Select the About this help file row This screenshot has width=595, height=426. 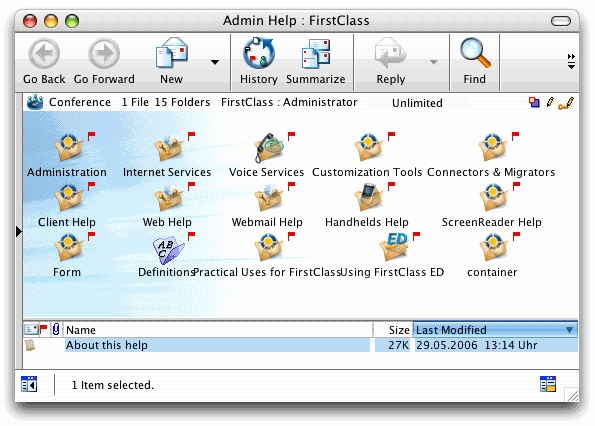[301, 345]
